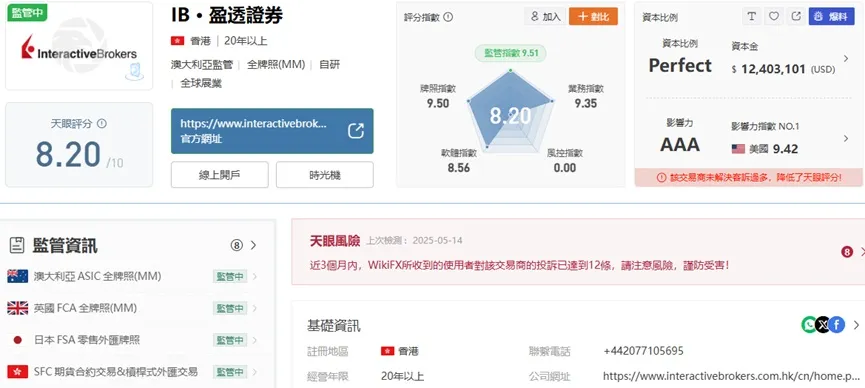Open the official website external link icon
The width and height of the screenshot is (865, 388).
[356, 131]
